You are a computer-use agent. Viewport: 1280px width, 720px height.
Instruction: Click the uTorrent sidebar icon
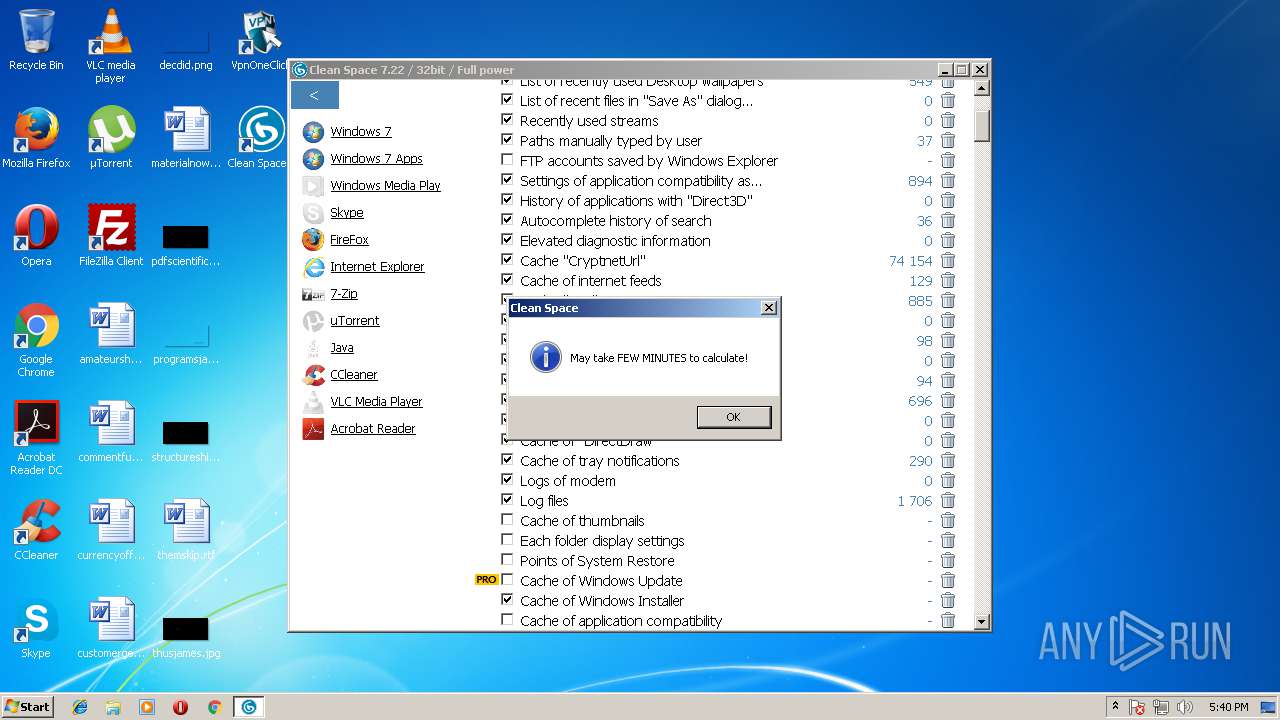(313, 321)
